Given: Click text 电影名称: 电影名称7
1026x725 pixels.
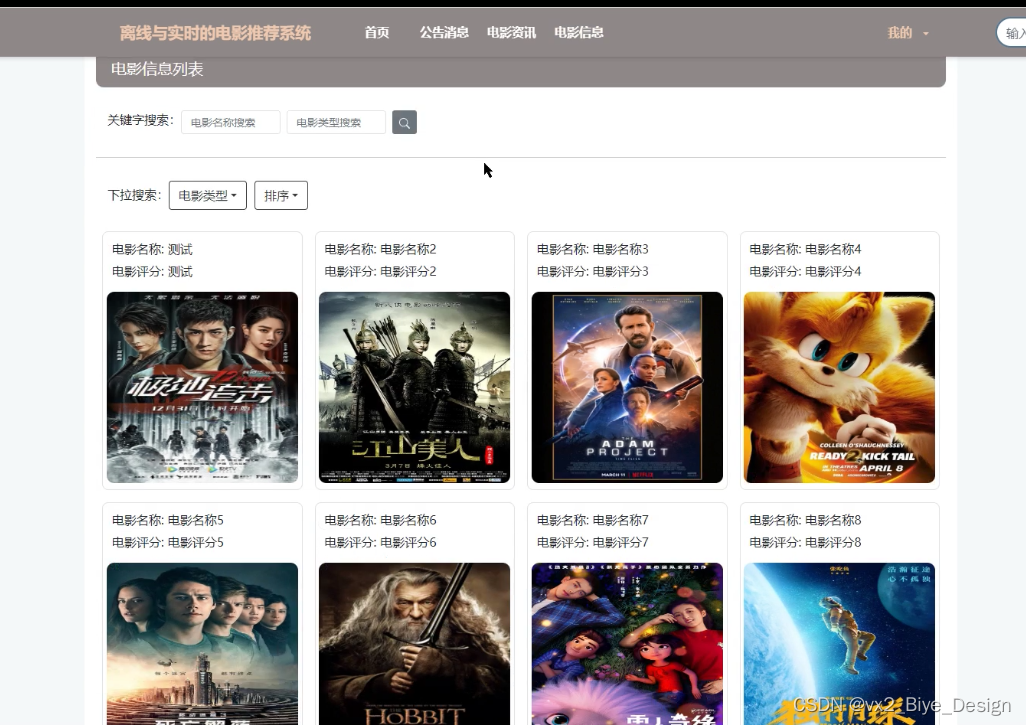Looking at the screenshot, I should [593, 520].
